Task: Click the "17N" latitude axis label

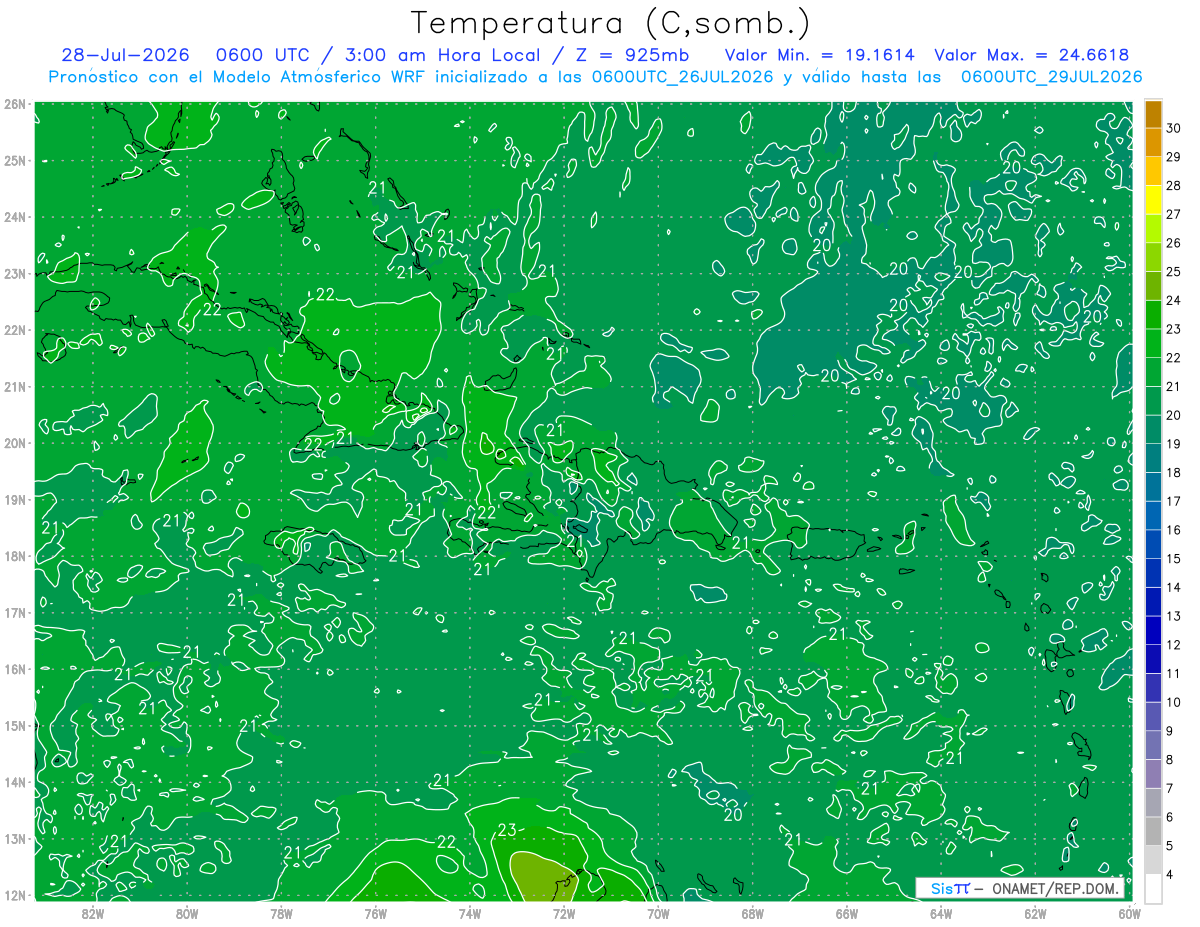Action: [x=14, y=612]
